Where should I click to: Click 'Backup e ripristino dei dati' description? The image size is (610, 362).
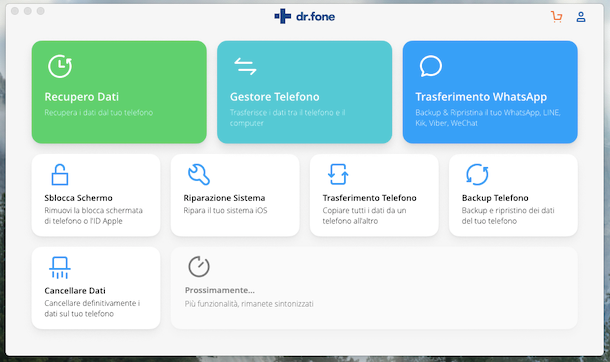(x=508, y=216)
